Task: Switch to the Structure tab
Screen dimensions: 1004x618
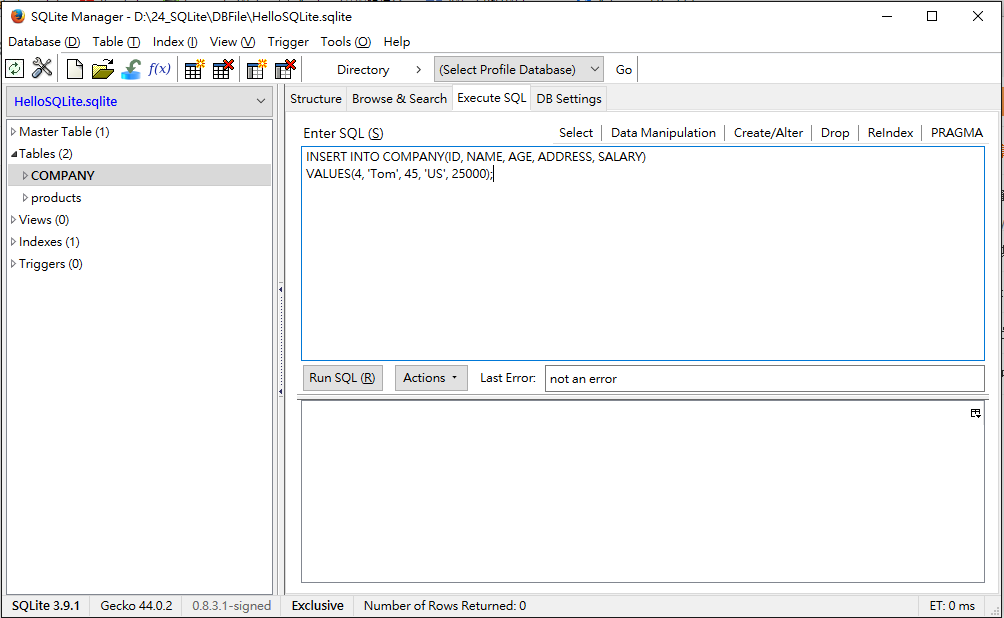Action: pos(316,99)
